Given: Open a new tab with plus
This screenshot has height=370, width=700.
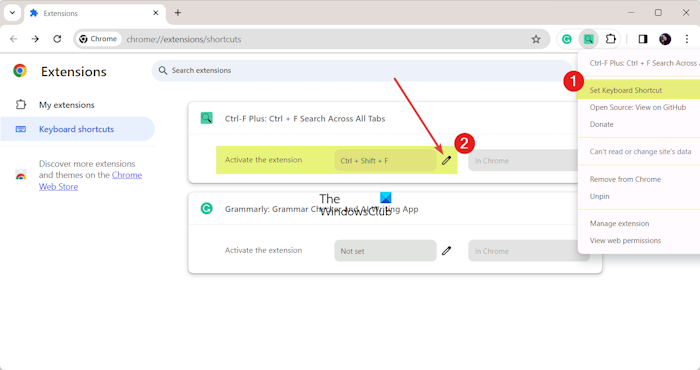Looking at the screenshot, I should [178, 13].
